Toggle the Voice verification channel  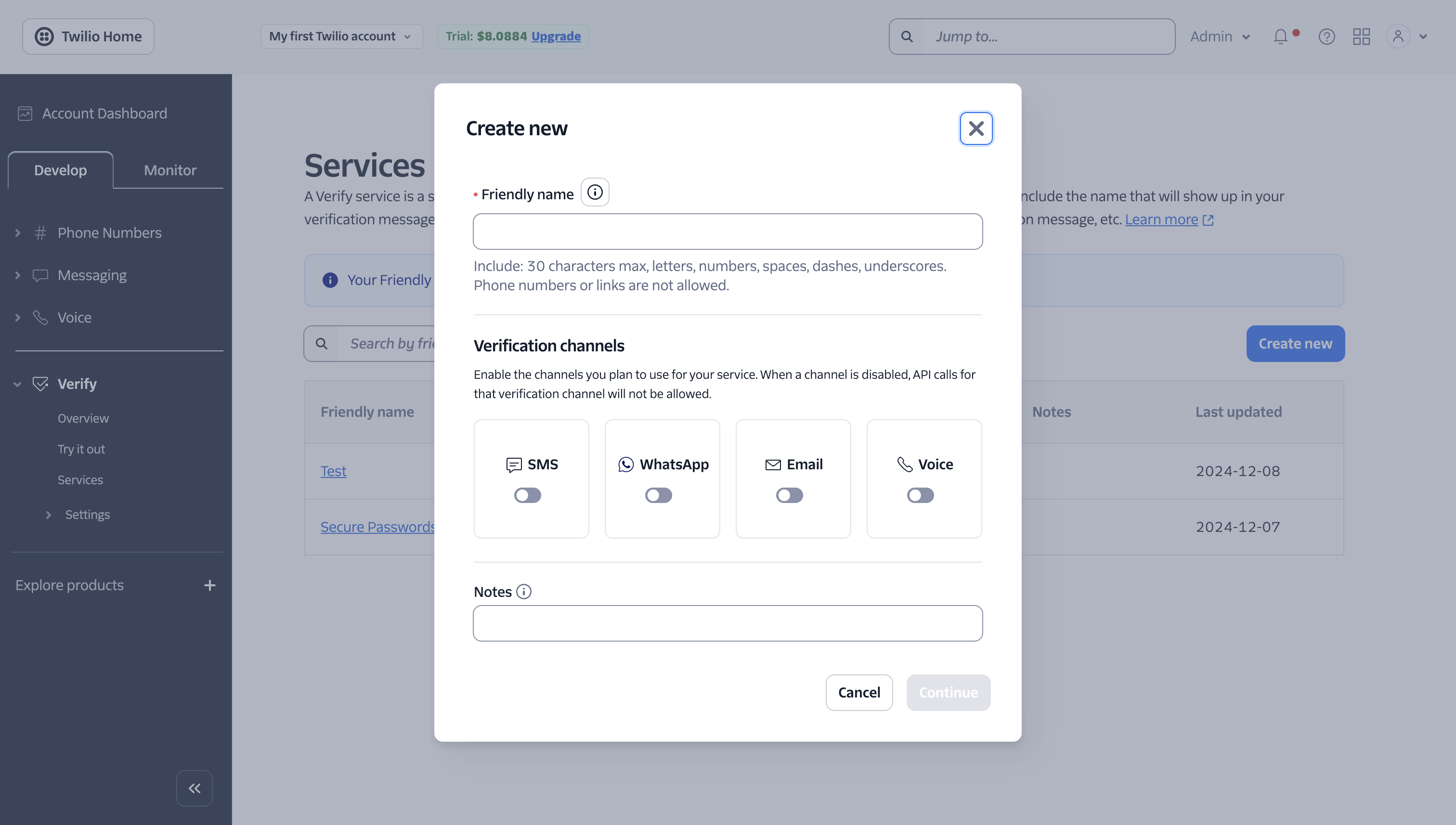tap(919, 495)
